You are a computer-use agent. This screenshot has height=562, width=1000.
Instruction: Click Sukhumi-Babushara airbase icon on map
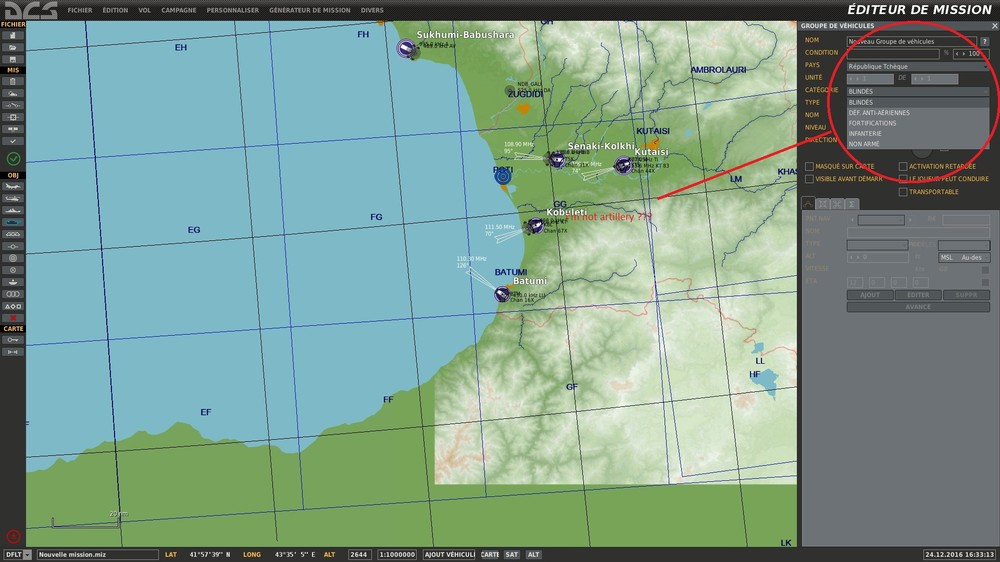pos(406,48)
